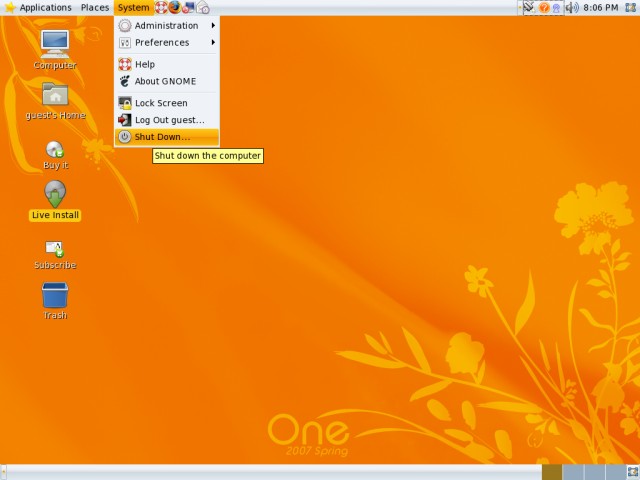
Task: Click the Buy it desktop icon
Action: [55, 148]
